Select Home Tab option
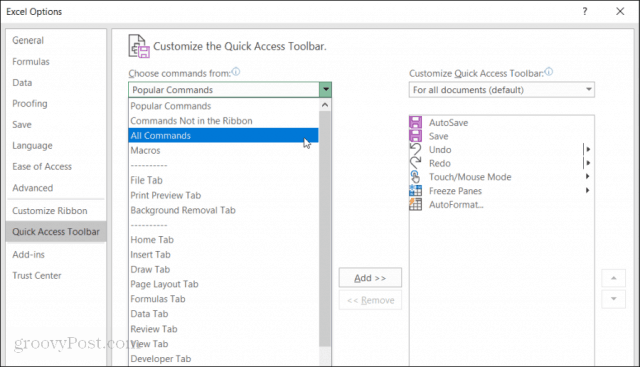Image resolution: width=640 pixels, height=367 pixels. tap(223, 240)
